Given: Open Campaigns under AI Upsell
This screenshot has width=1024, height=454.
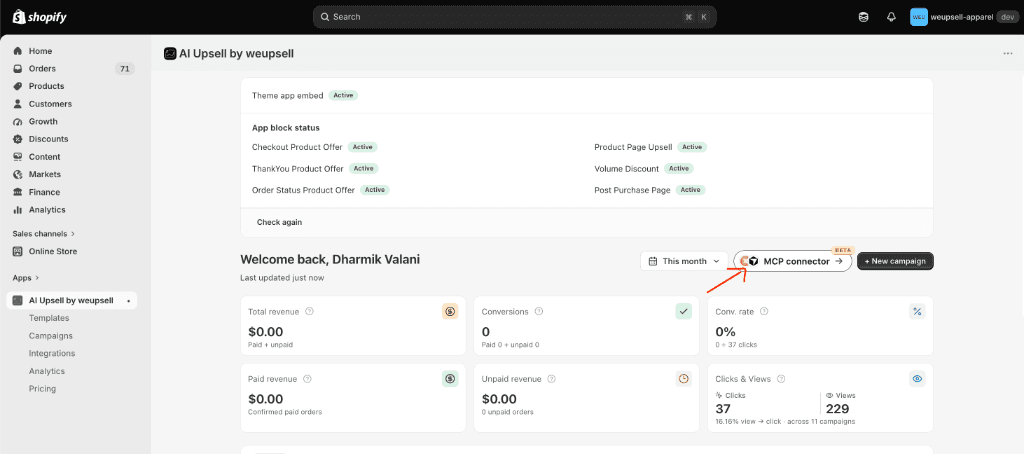Looking at the screenshot, I should coord(51,336).
